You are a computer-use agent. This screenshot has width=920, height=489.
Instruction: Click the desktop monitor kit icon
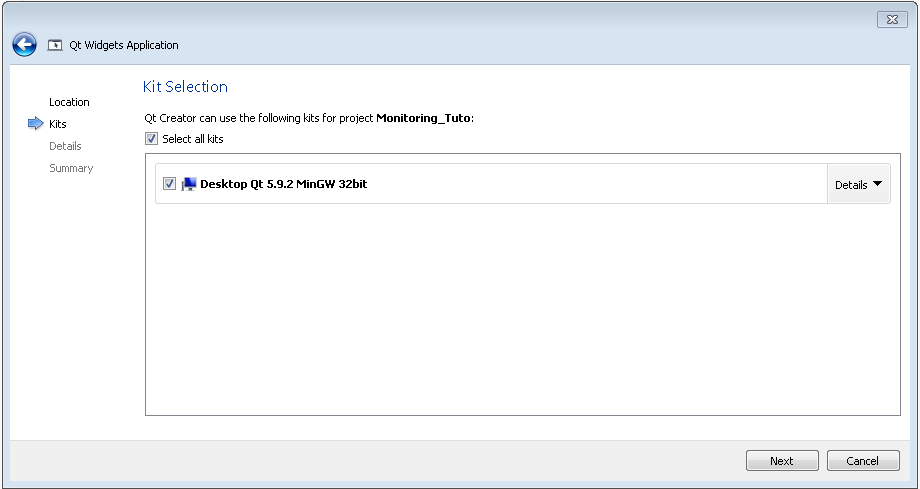[188, 184]
